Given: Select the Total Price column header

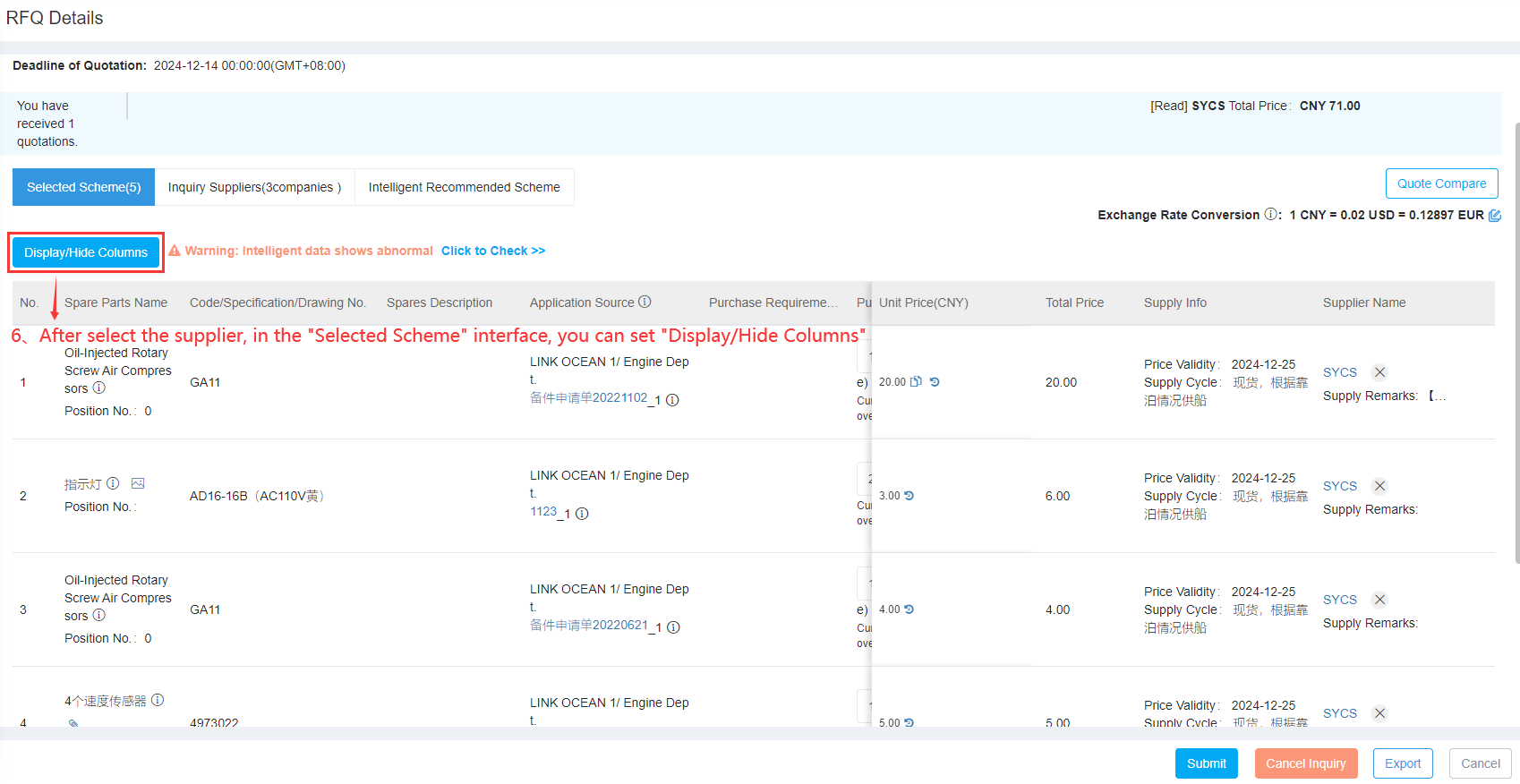Looking at the screenshot, I should tap(1074, 303).
